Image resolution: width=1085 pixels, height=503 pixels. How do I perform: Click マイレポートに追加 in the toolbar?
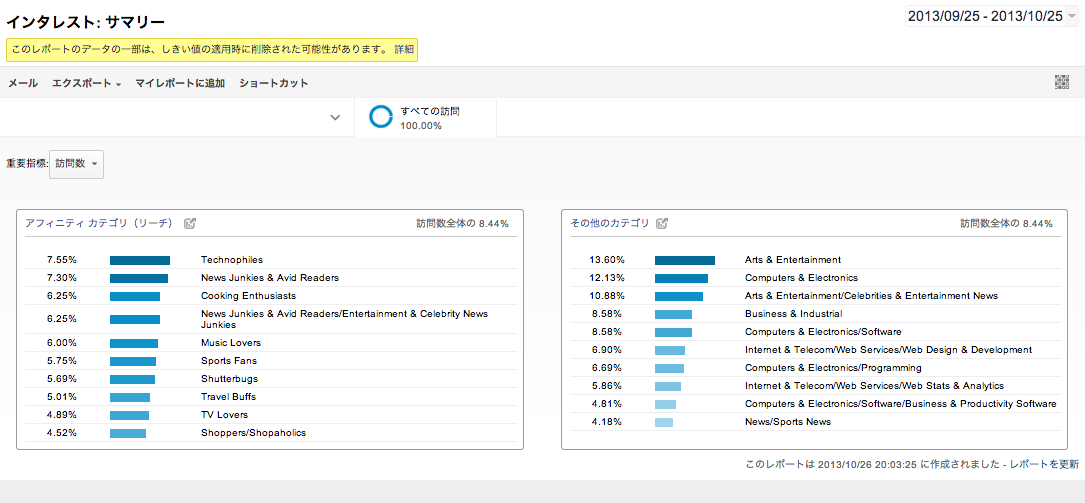180,83
